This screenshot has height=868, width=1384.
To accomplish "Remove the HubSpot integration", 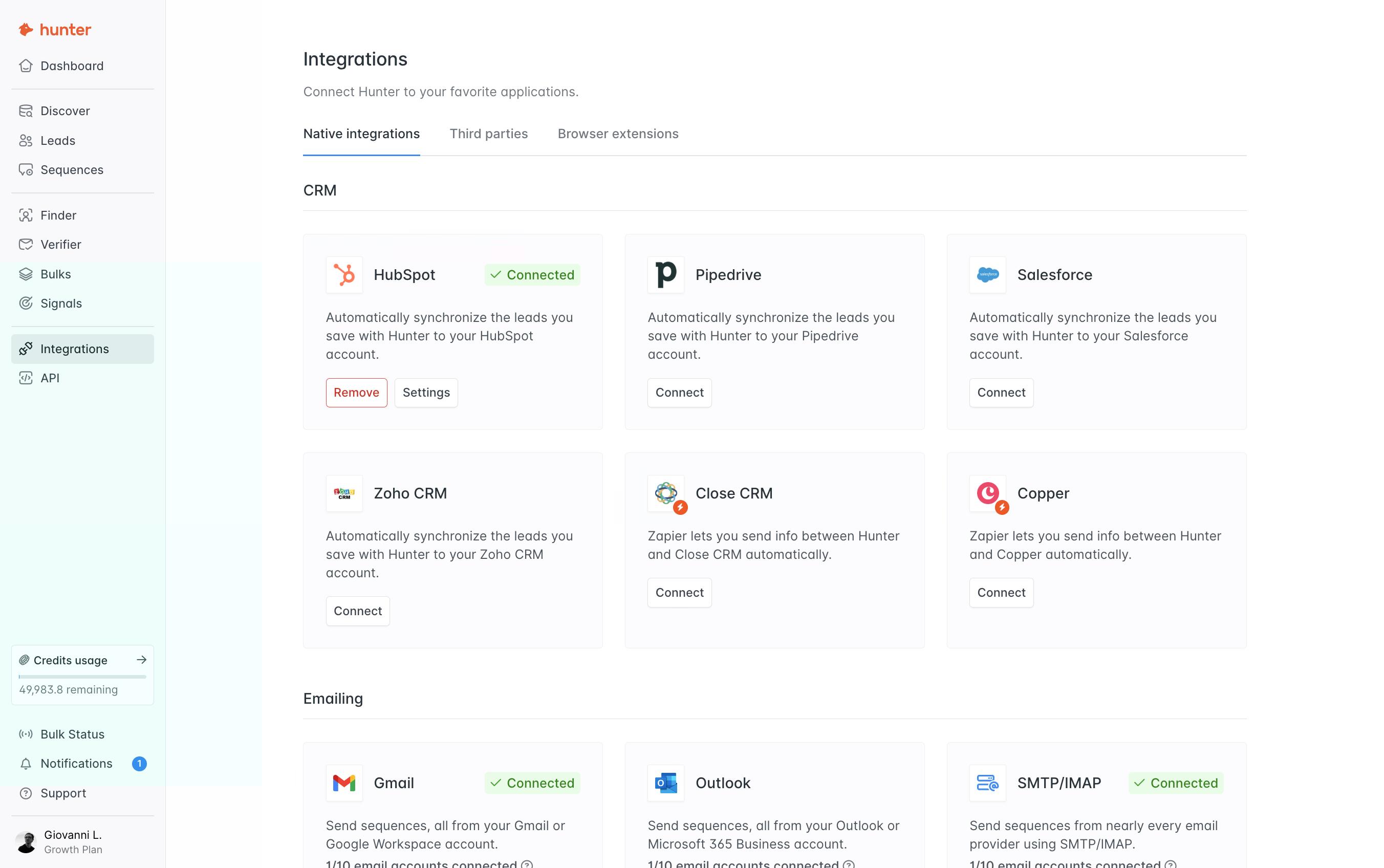I will click(356, 392).
